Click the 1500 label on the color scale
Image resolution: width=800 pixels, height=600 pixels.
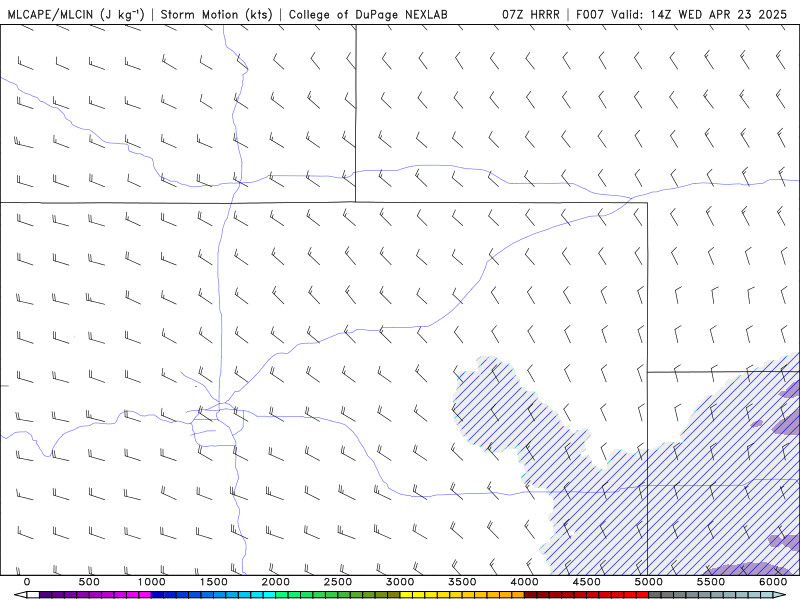[213, 582]
